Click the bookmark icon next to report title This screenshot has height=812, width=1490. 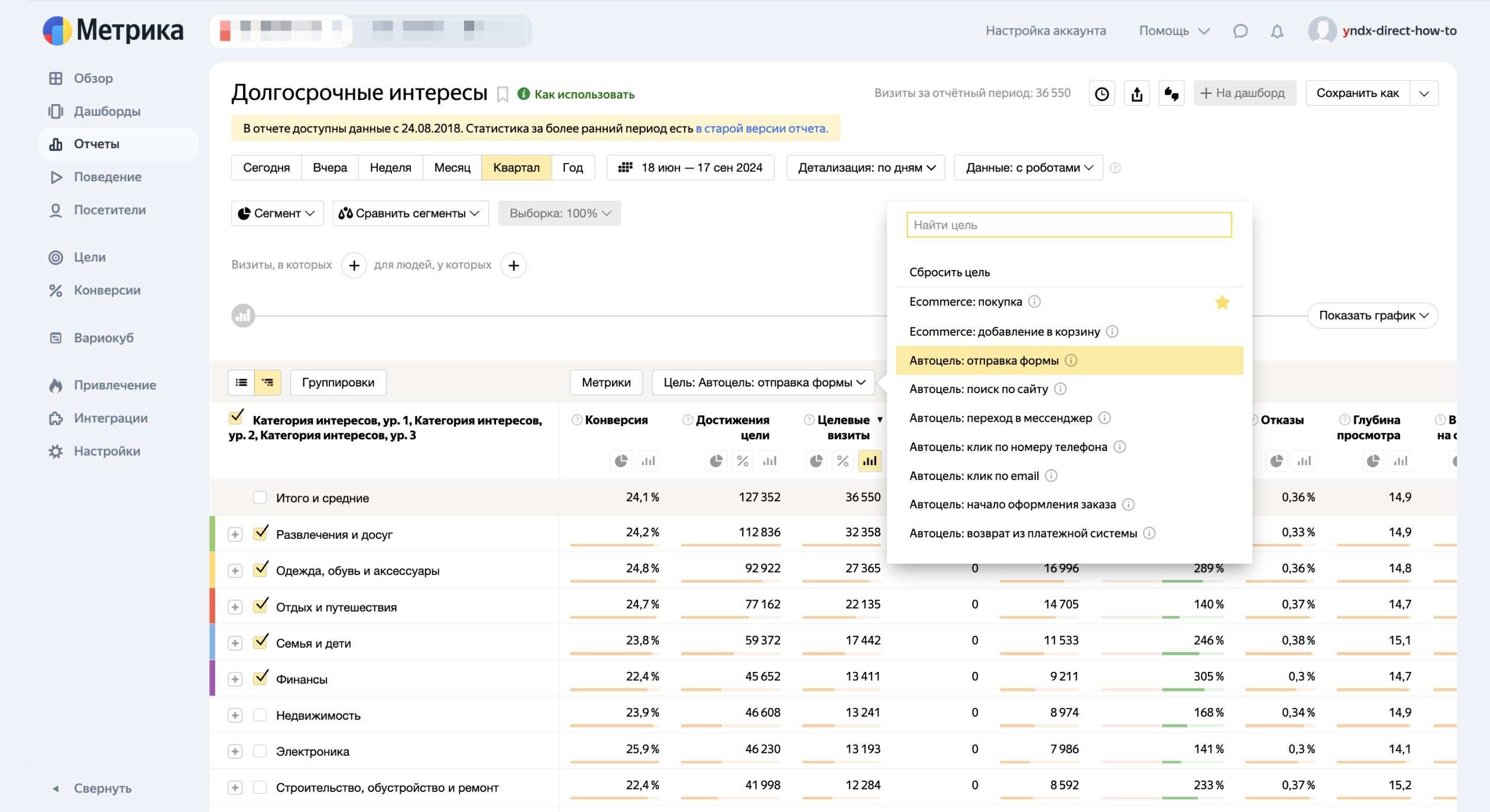[x=503, y=95]
